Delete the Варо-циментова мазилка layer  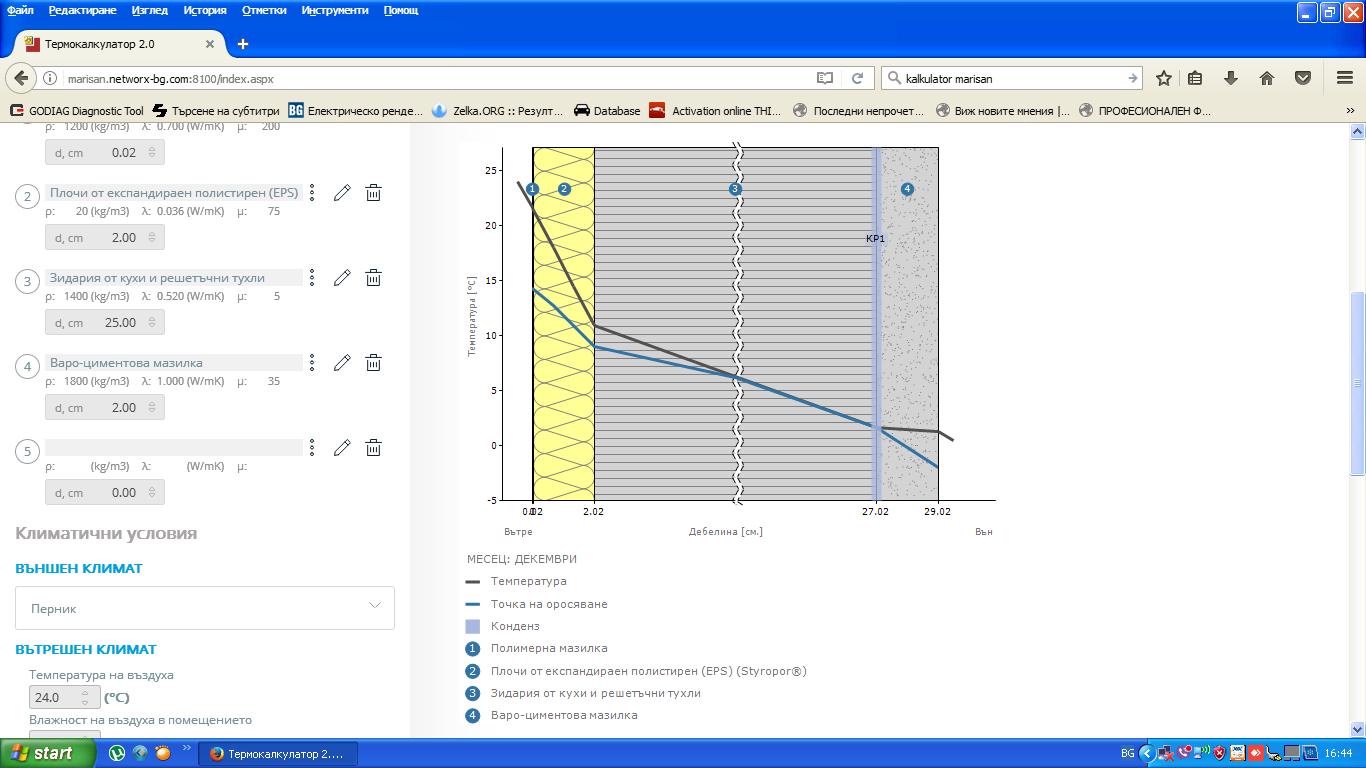[x=373, y=363]
